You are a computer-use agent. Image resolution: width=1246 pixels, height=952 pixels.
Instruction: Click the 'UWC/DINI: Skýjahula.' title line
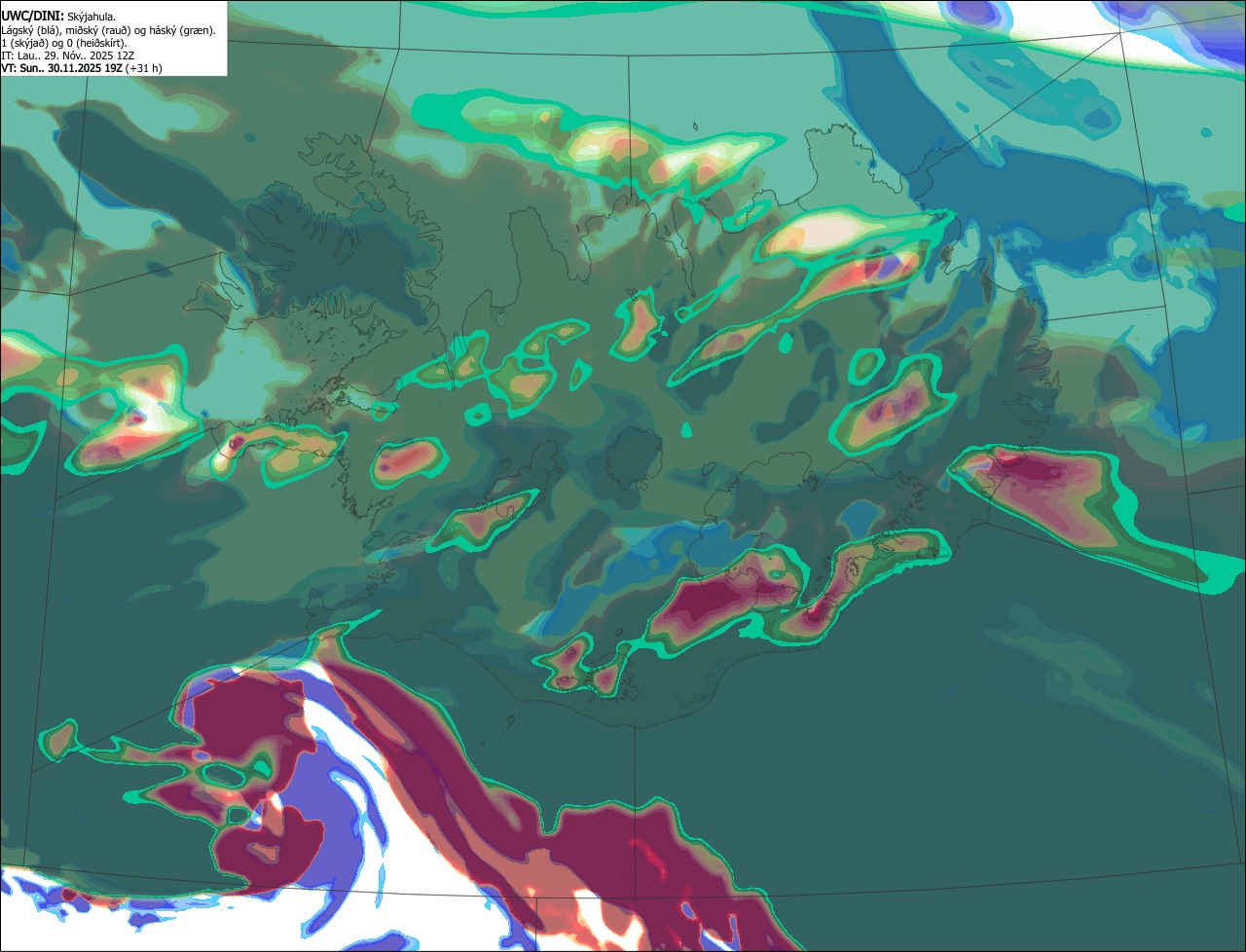click(x=58, y=17)
